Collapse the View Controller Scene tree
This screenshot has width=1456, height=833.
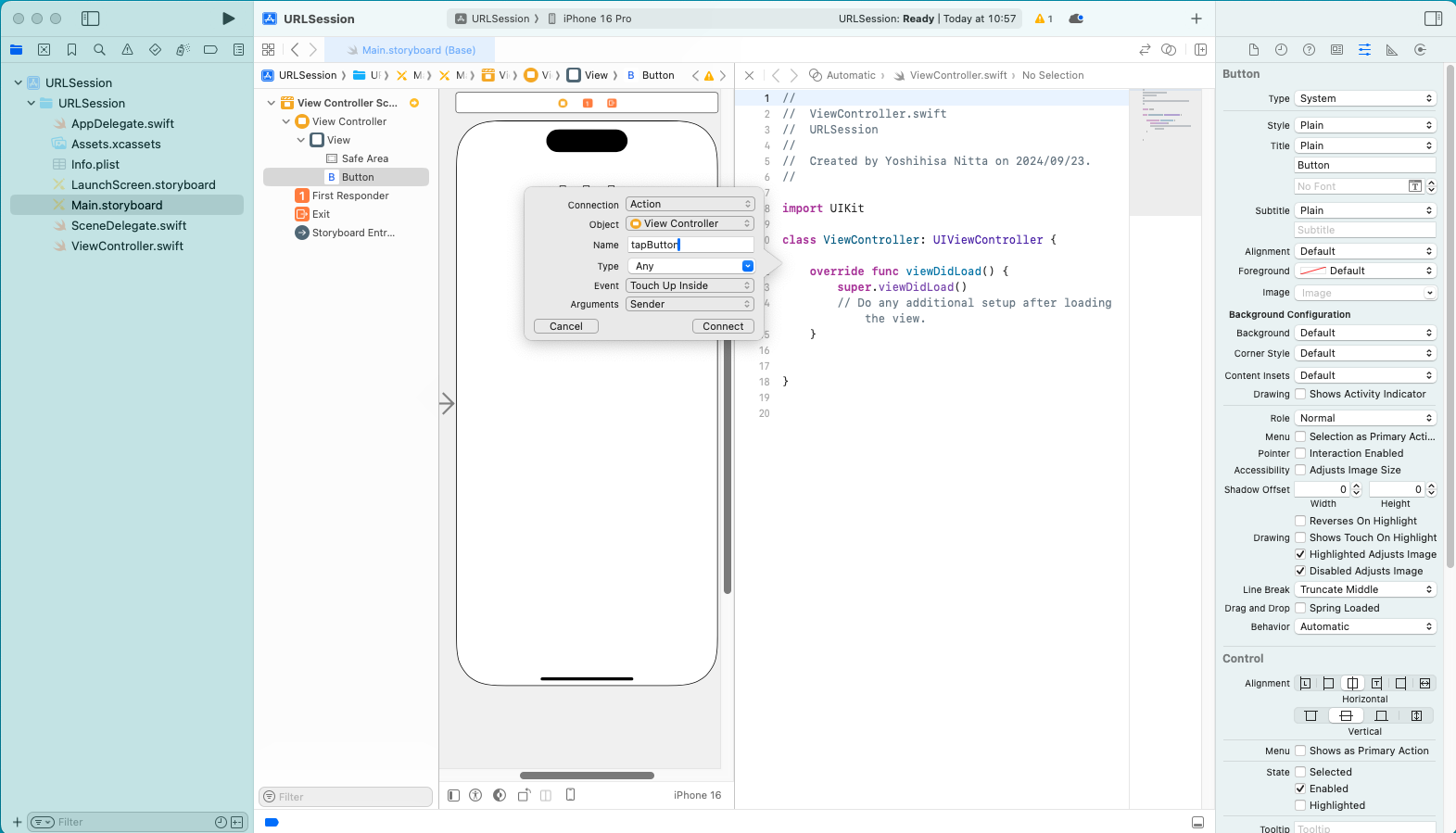point(271,103)
